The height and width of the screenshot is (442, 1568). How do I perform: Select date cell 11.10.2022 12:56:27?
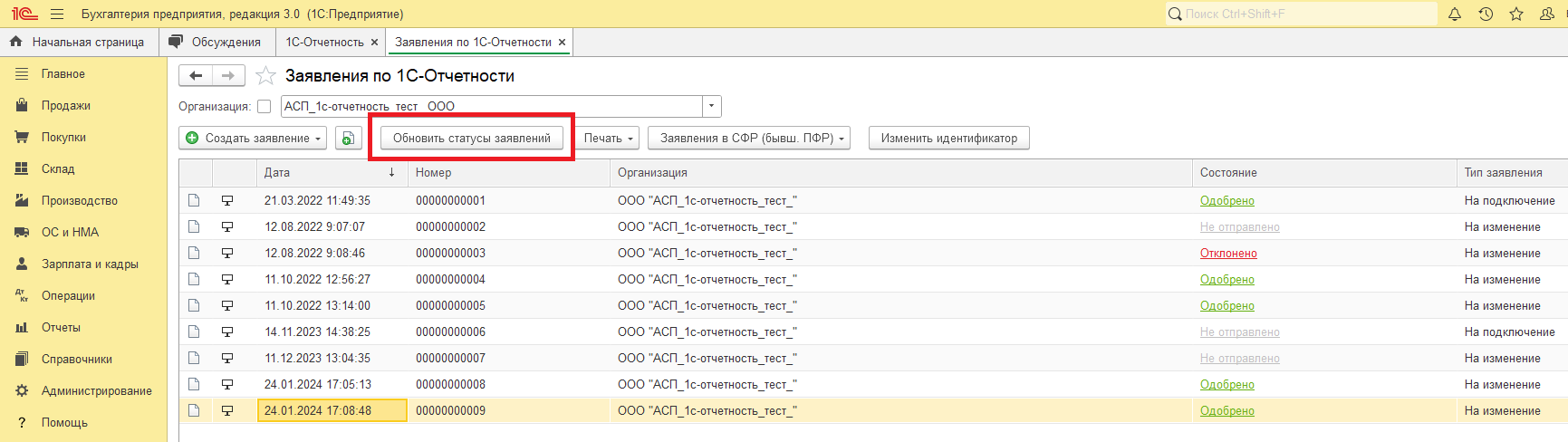point(332,280)
